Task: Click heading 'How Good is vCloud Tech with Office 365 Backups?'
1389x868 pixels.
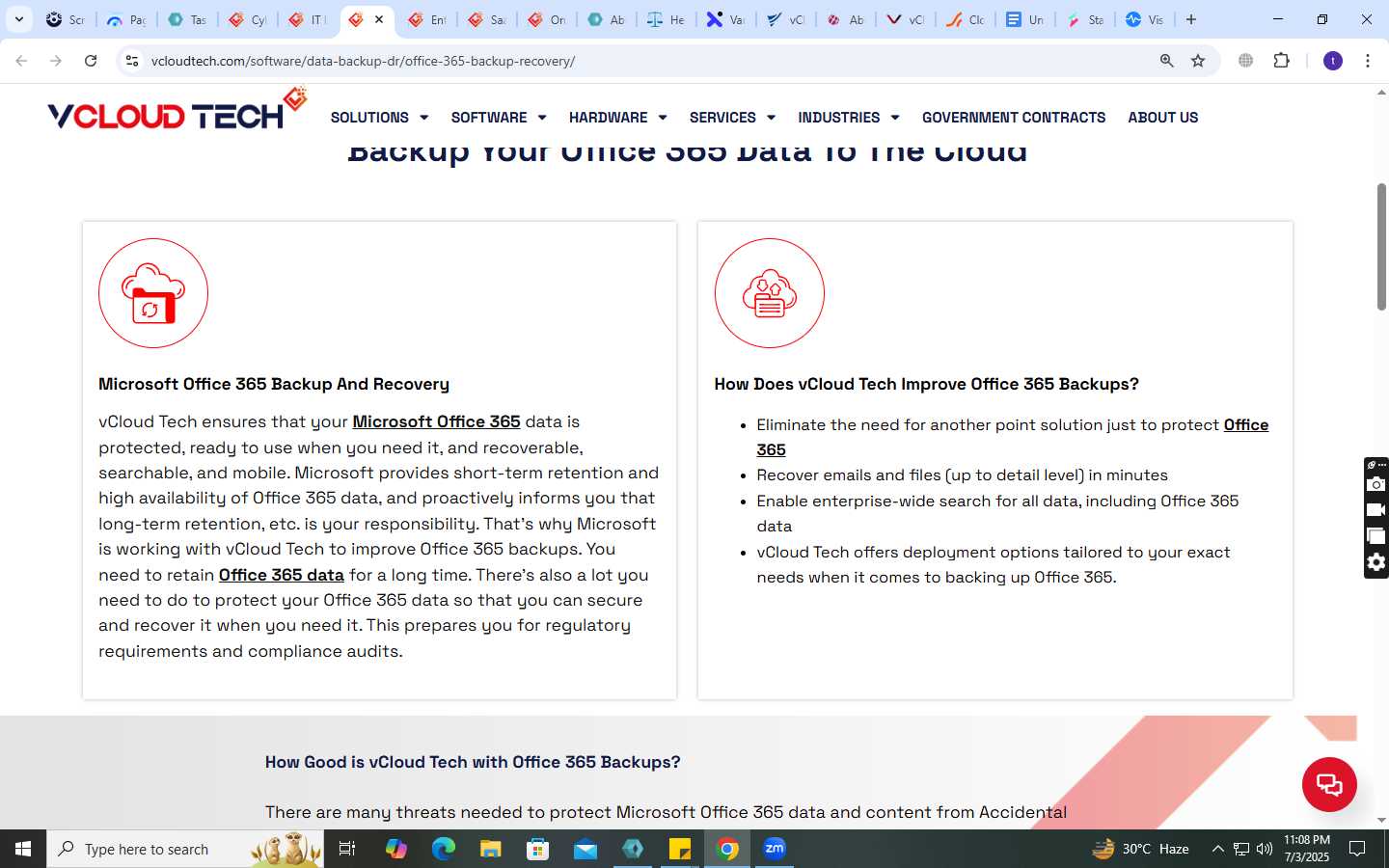Action: click(473, 762)
